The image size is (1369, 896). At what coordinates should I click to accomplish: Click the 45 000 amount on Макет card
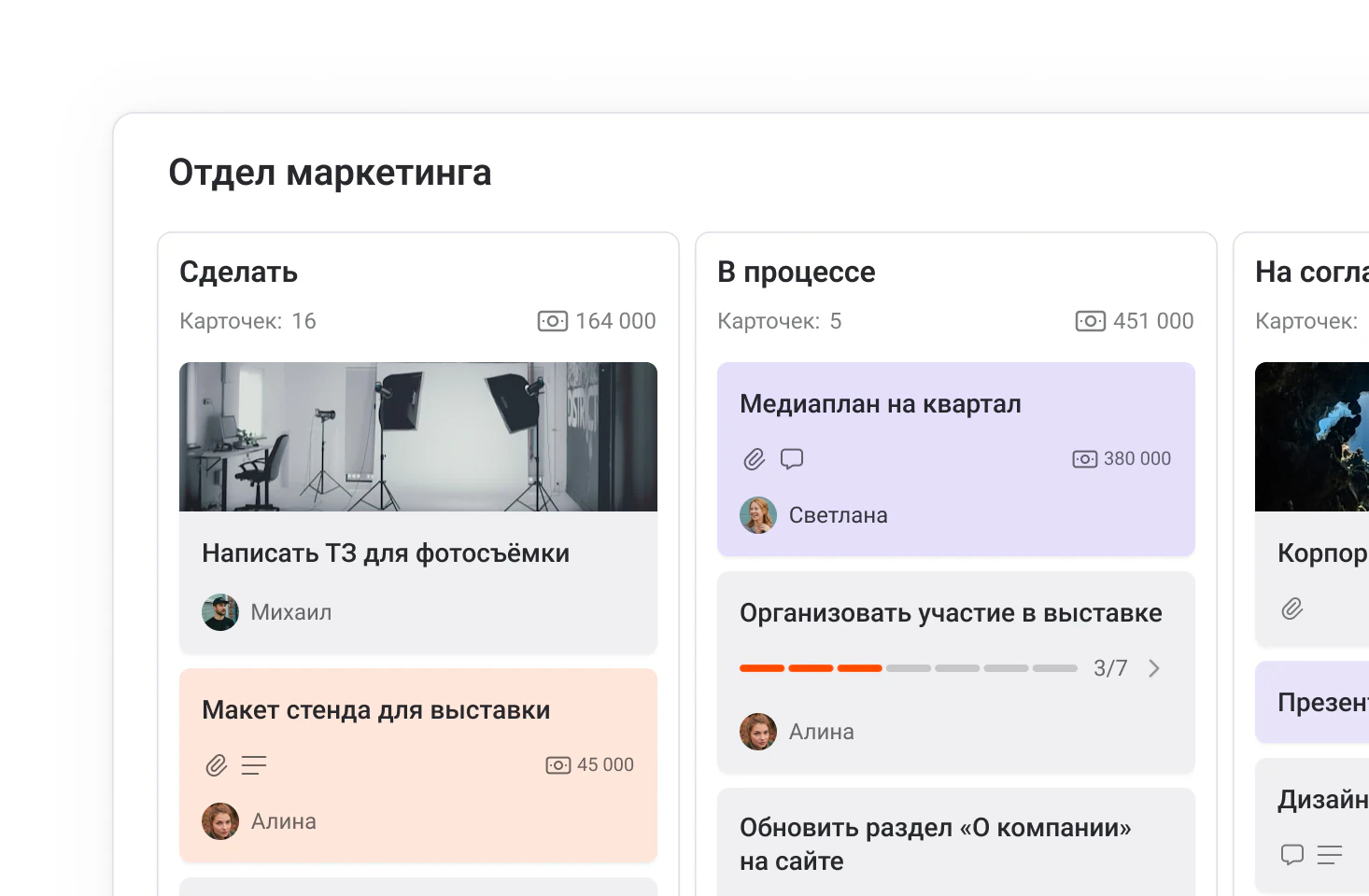(x=605, y=765)
